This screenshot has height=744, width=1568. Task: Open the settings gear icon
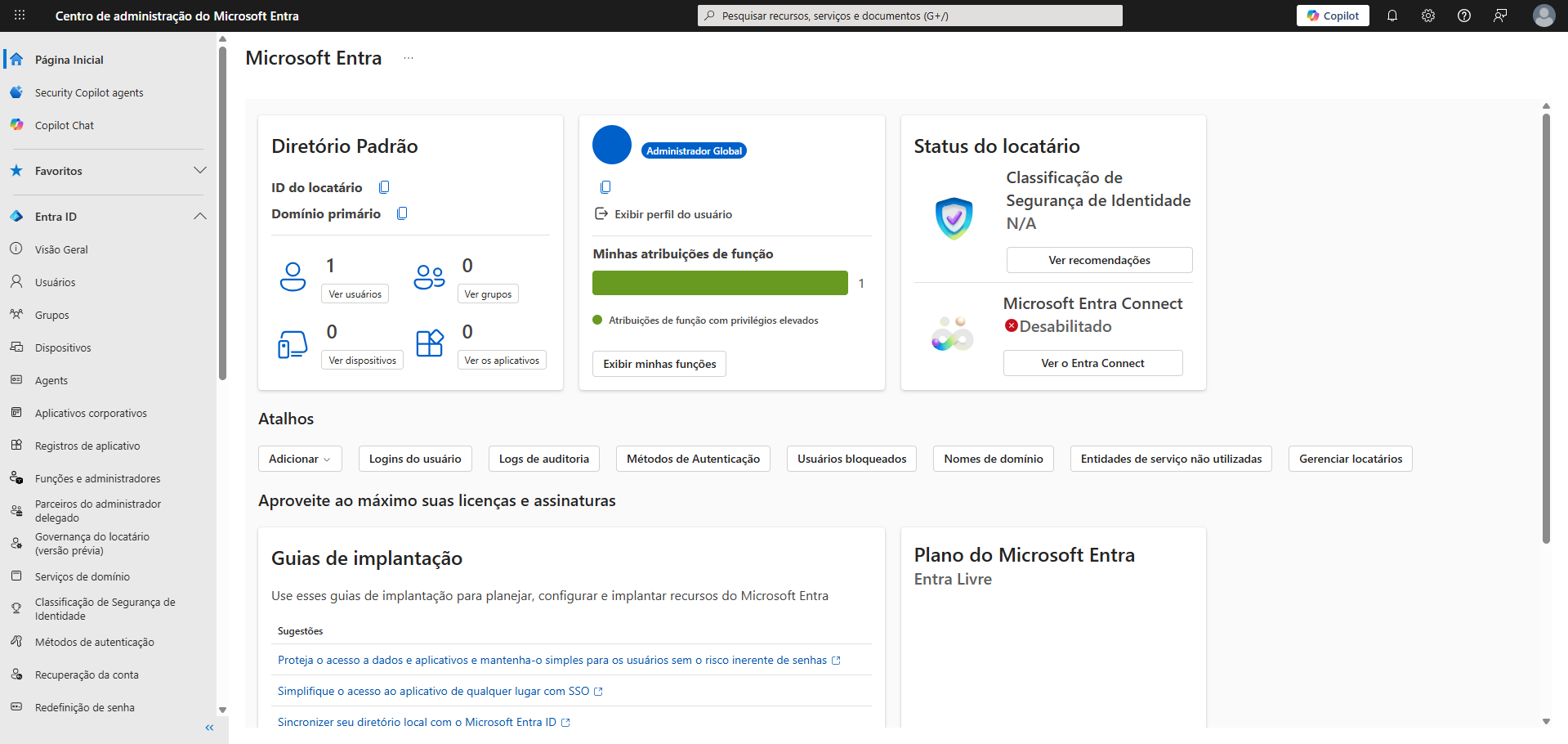click(x=1428, y=16)
